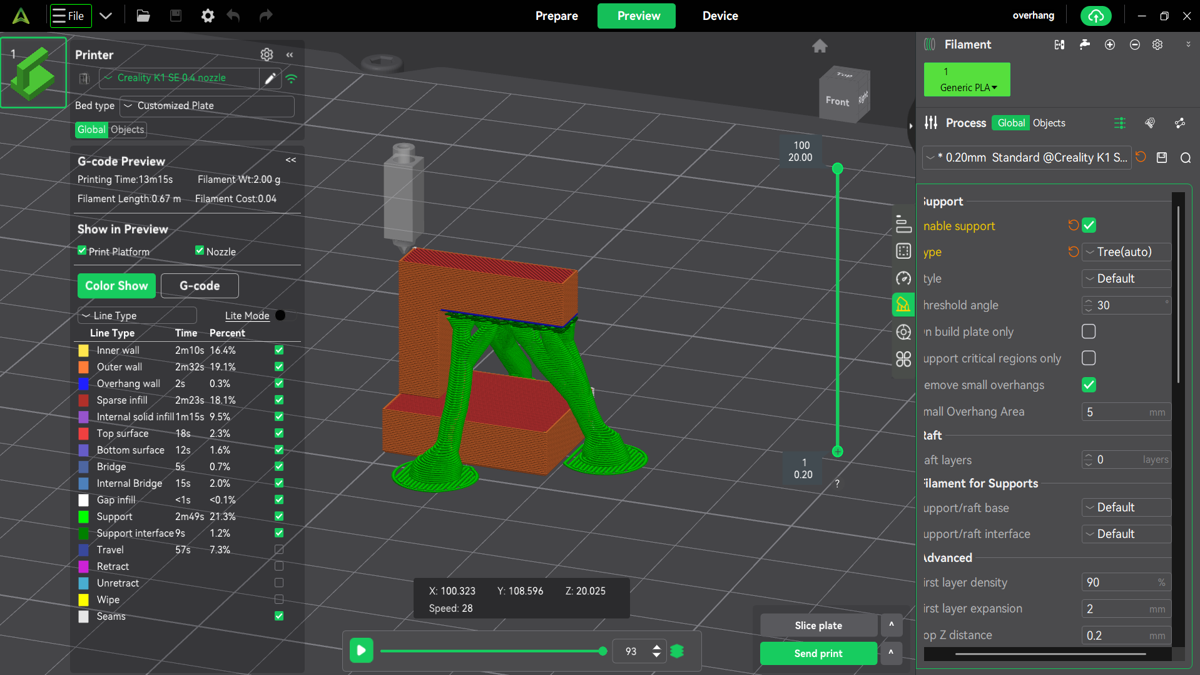Remove a filament with the minus icon
Image resolution: width=1200 pixels, height=675 pixels.
click(1135, 45)
